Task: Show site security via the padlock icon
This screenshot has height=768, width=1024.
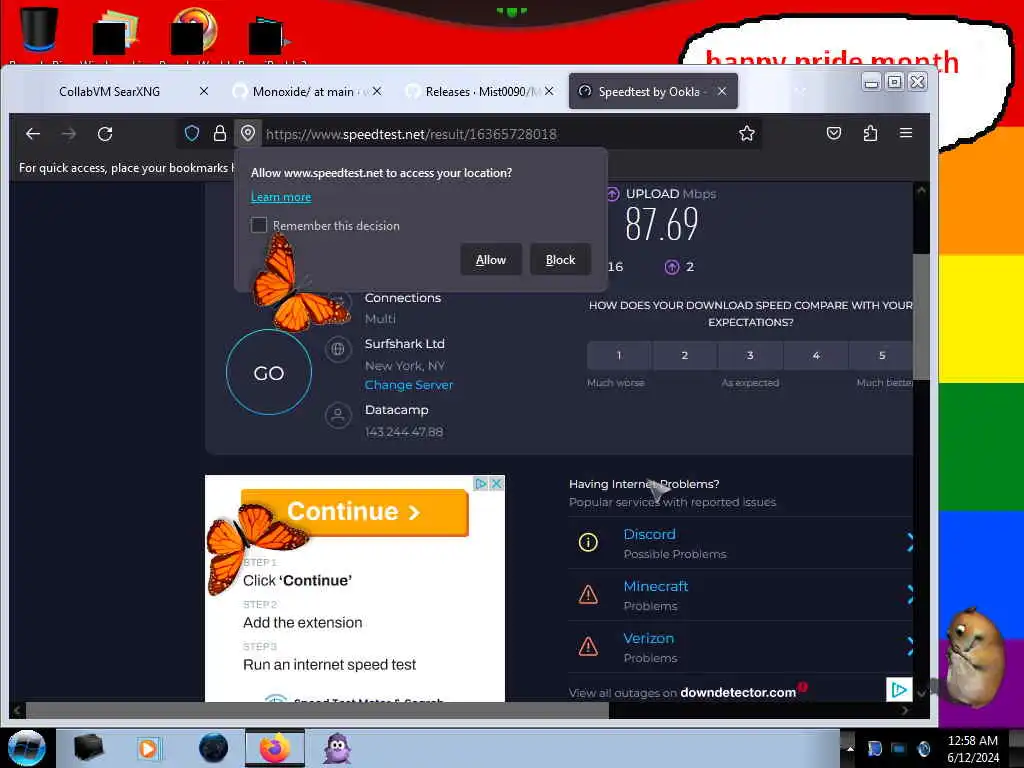Action: coord(220,134)
